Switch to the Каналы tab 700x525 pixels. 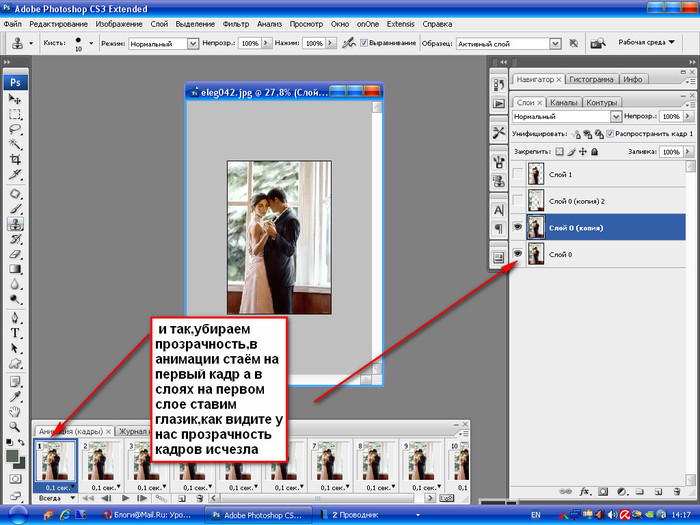point(563,102)
